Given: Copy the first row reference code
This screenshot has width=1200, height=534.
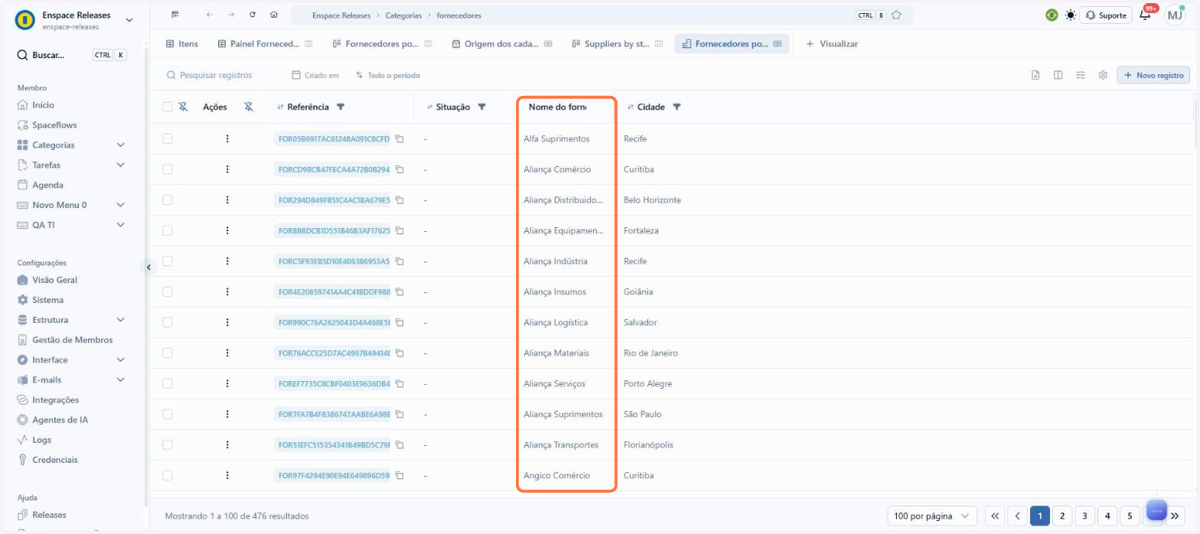Looking at the screenshot, I should [399, 139].
